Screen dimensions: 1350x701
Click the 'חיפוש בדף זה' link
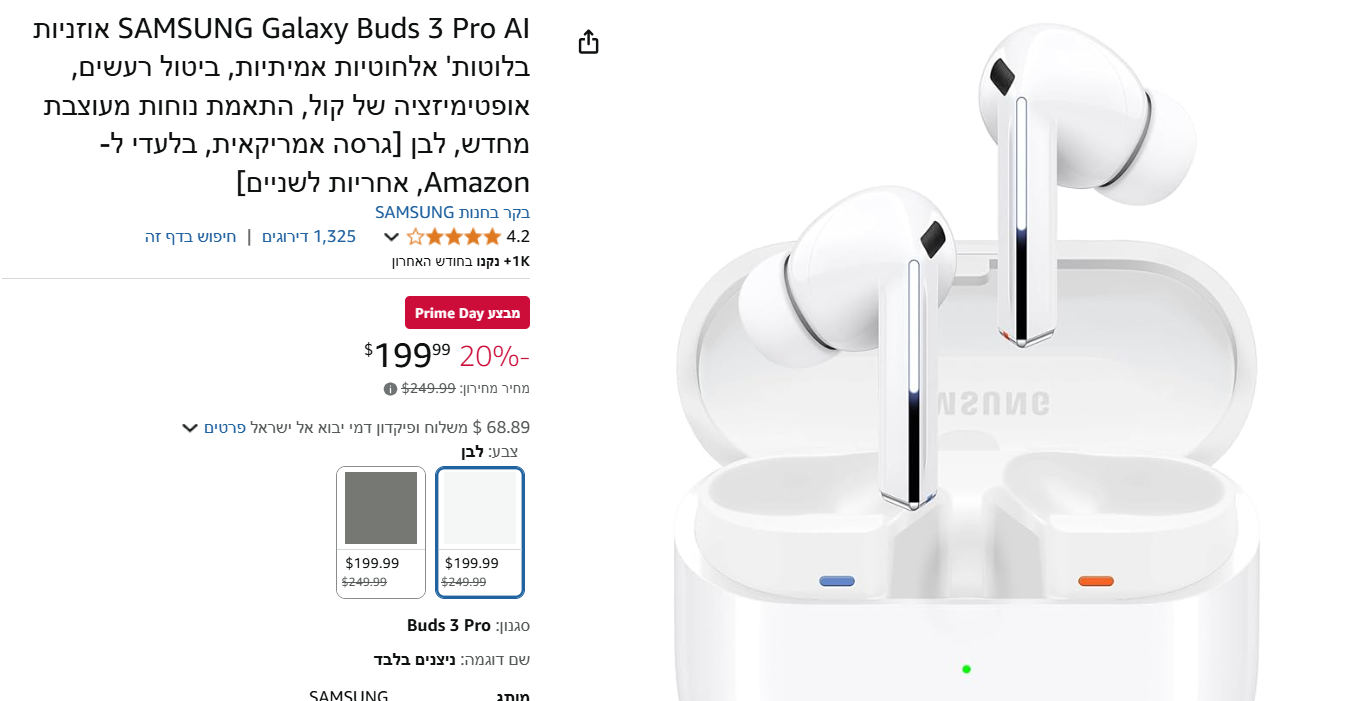coord(190,237)
